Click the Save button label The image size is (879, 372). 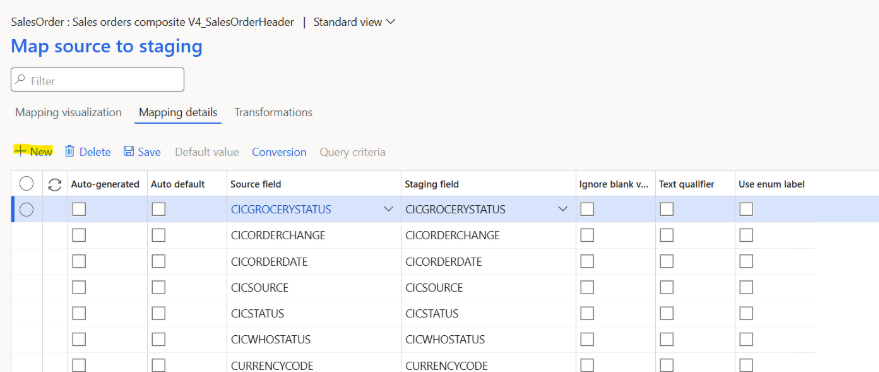[149, 152]
